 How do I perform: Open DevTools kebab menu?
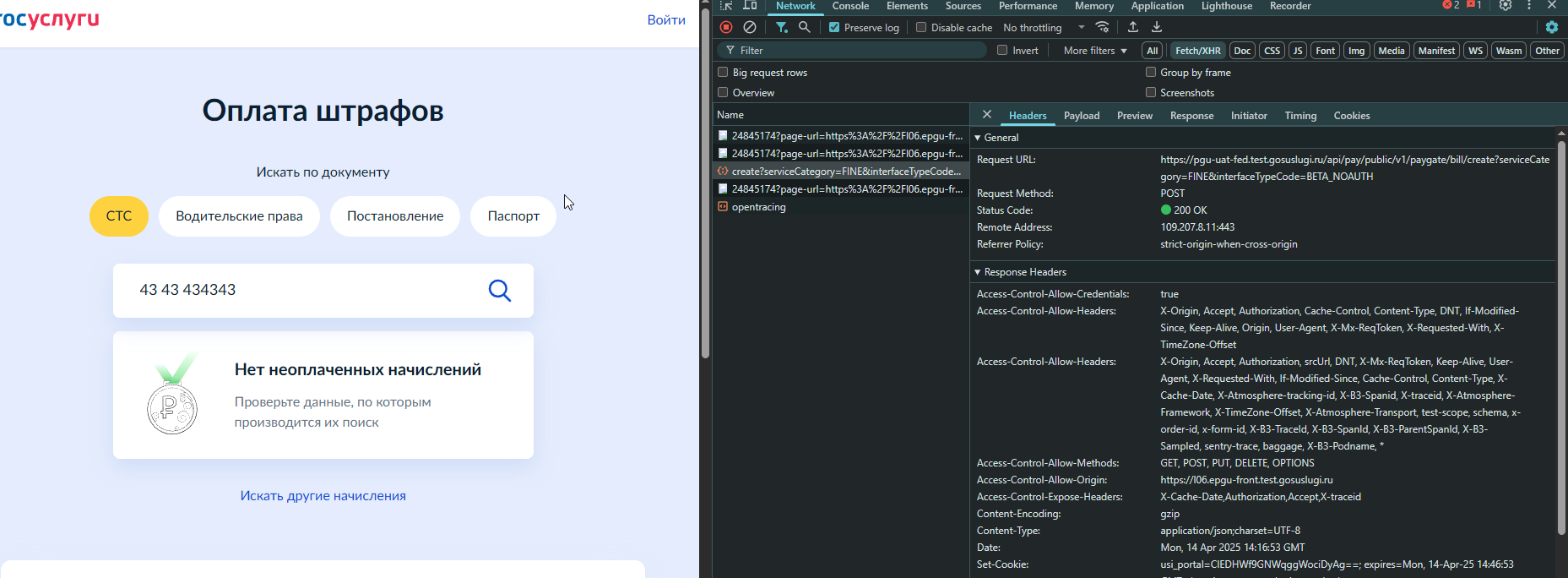point(1529,5)
